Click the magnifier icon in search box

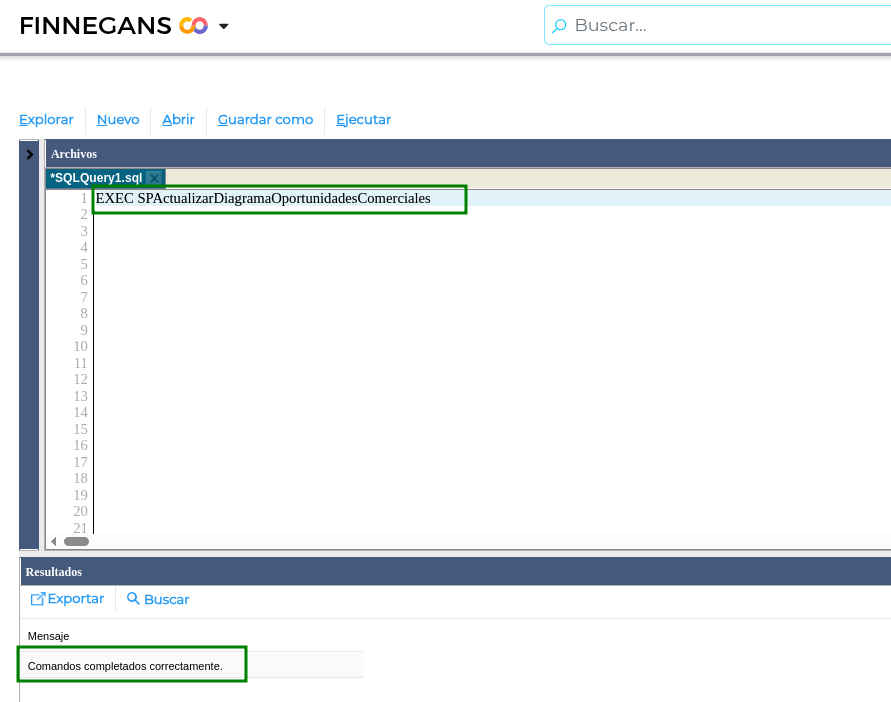coord(560,26)
